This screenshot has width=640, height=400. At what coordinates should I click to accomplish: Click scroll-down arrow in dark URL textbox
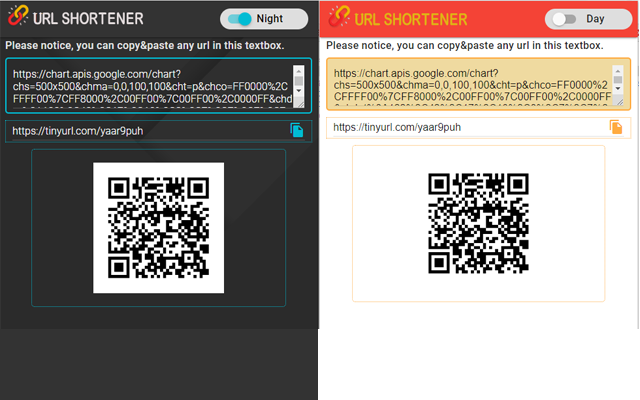(299, 91)
